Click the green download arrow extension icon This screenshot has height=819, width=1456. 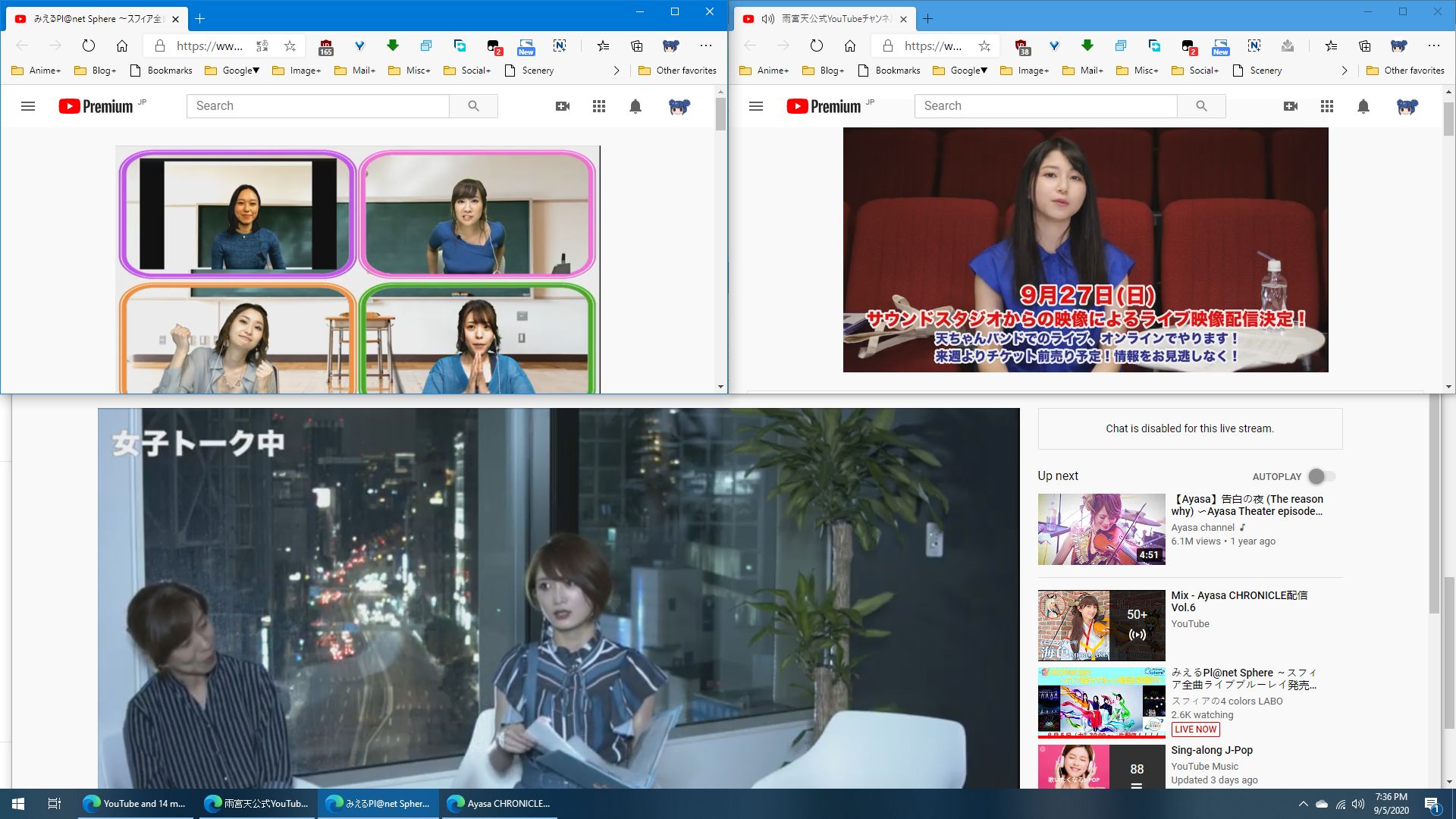pyautogui.click(x=392, y=45)
